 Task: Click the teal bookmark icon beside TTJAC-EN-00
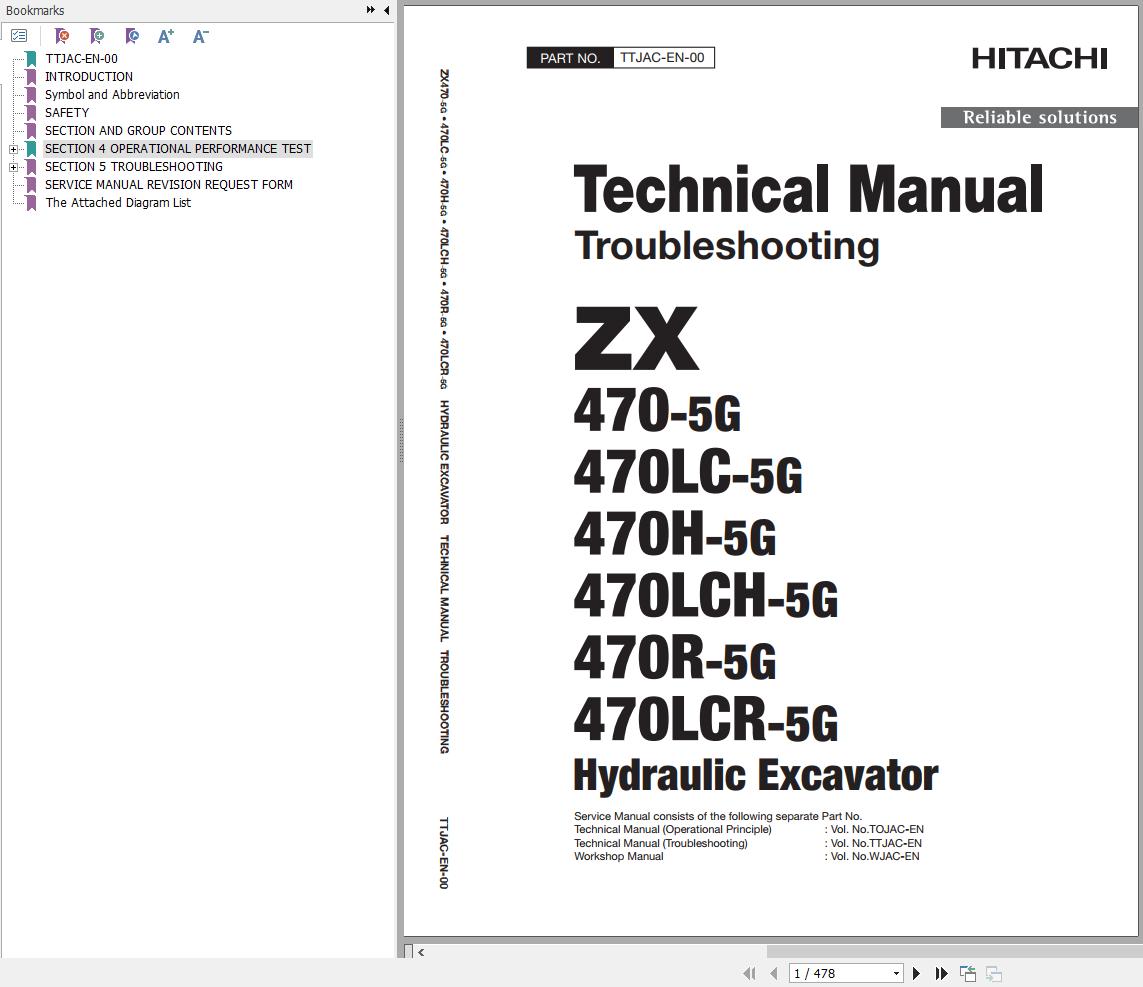point(31,59)
